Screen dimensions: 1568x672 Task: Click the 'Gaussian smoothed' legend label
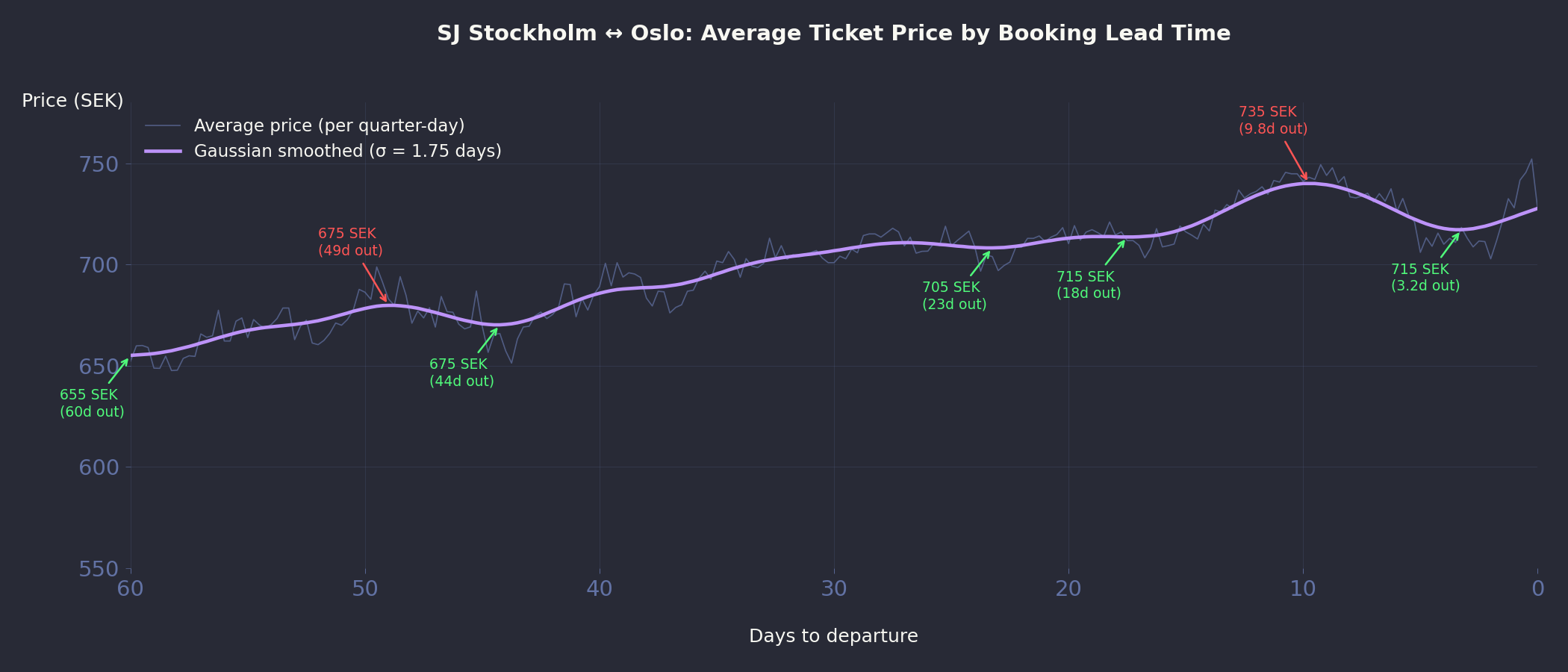coord(348,151)
